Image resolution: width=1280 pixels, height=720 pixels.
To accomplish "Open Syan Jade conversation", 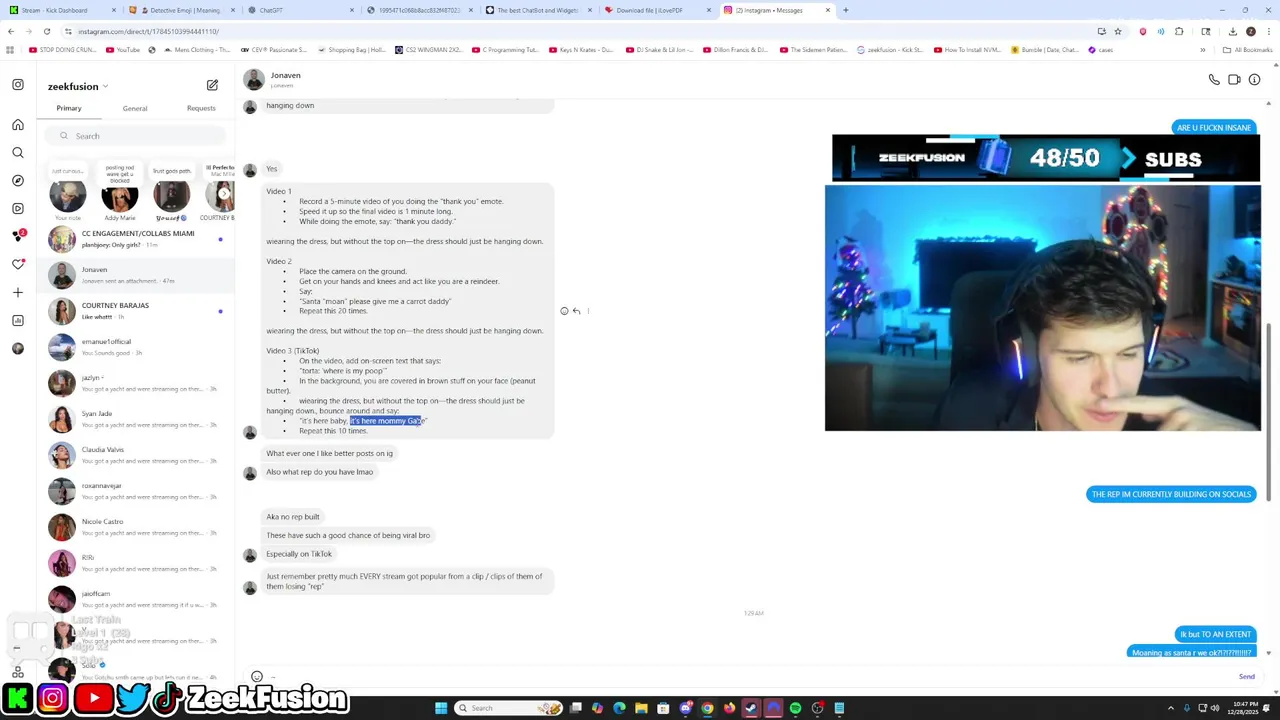I will tap(135, 419).
